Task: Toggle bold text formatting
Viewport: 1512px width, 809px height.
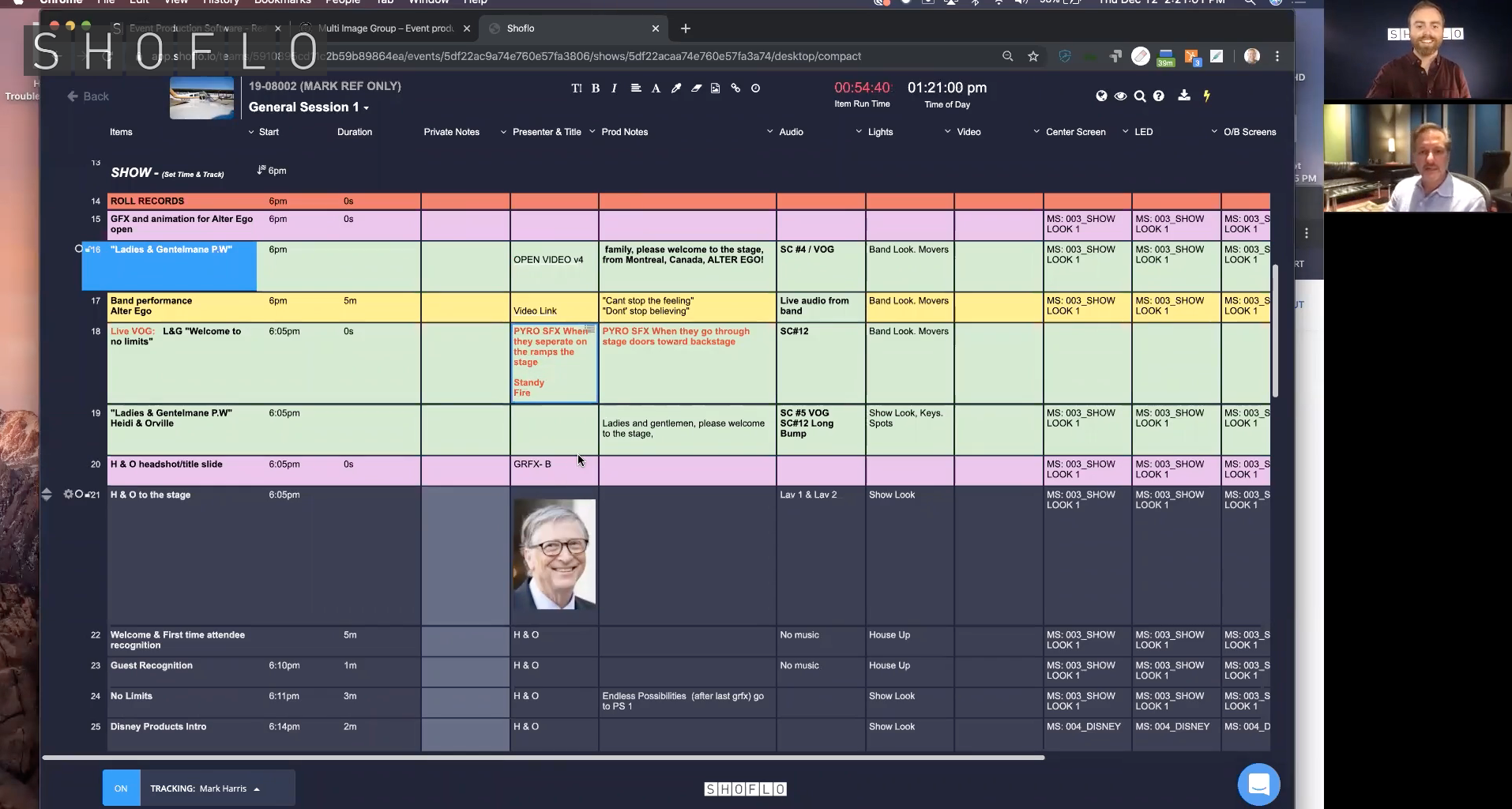Action: tap(596, 88)
